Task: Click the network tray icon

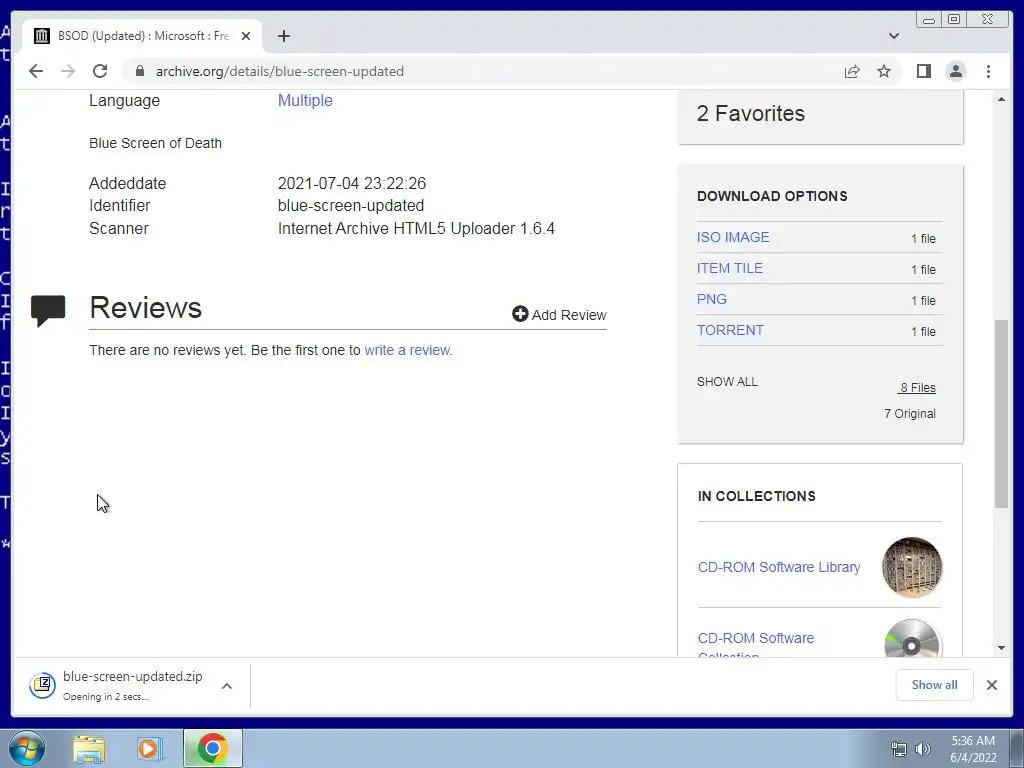Action: (899, 749)
